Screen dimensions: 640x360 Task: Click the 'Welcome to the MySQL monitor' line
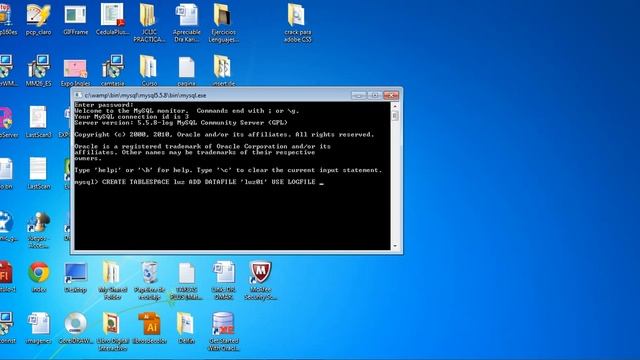tap(187, 111)
